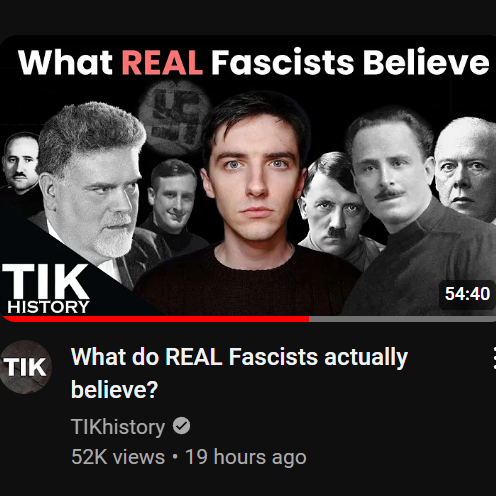496x496 pixels.
Task: Click the red watched portion of progress bar
Action: (155, 319)
